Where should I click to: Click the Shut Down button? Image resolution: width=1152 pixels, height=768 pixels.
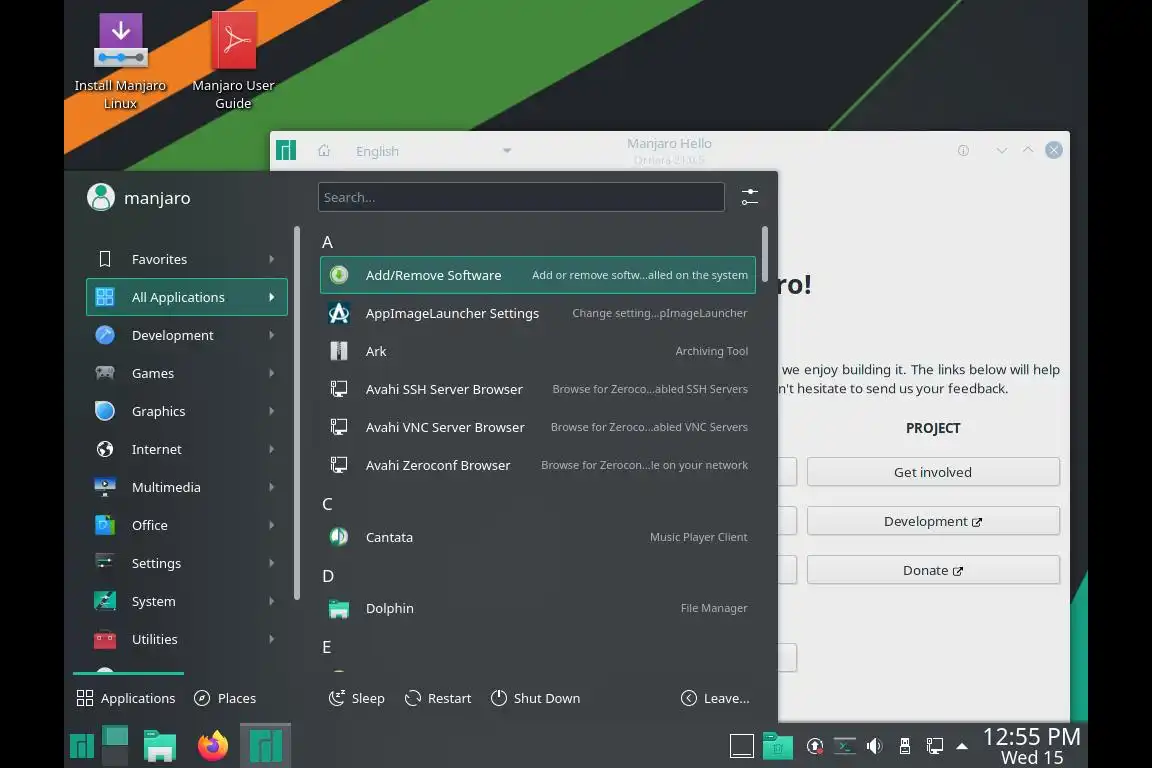[x=536, y=698]
